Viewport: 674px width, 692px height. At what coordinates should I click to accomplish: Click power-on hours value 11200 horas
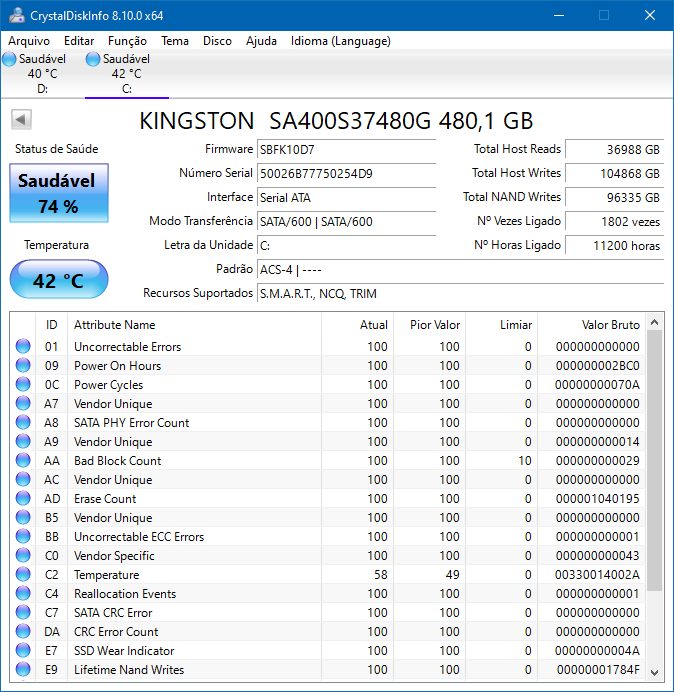pyautogui.click(x=614, y=245)
